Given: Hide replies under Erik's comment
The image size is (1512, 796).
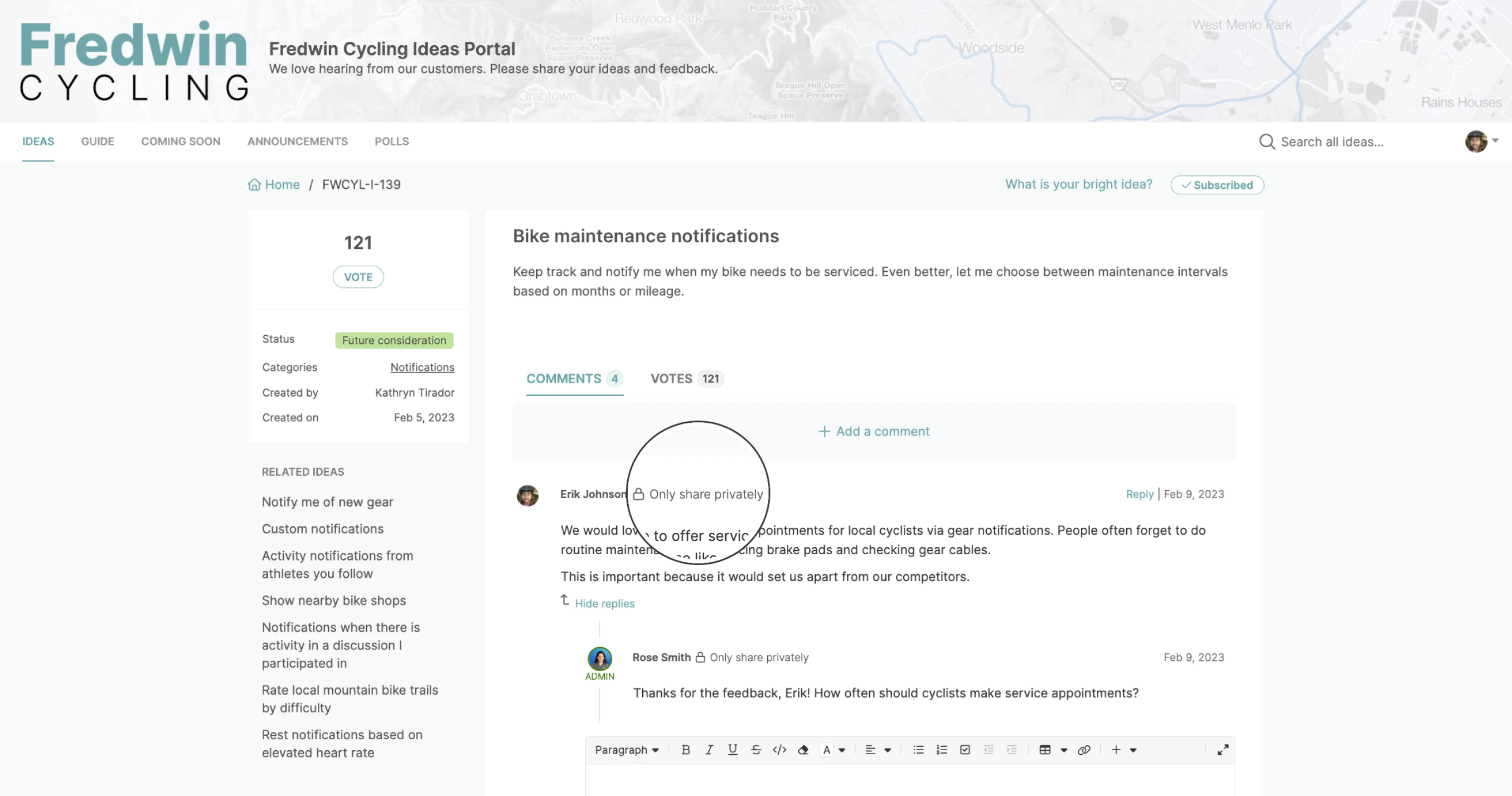Looking at the screenshot, I should pos(604,603).
